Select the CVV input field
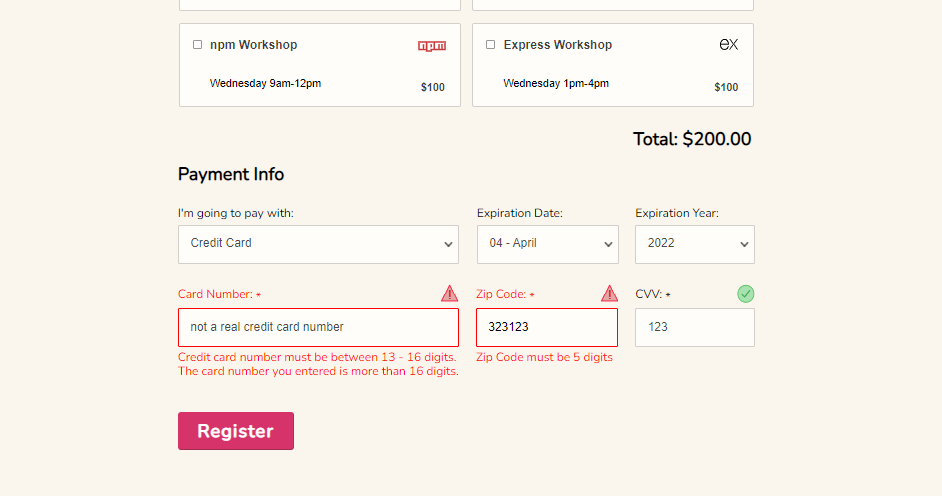The height and width of the screenshot is (496, 942). [694, 327]
